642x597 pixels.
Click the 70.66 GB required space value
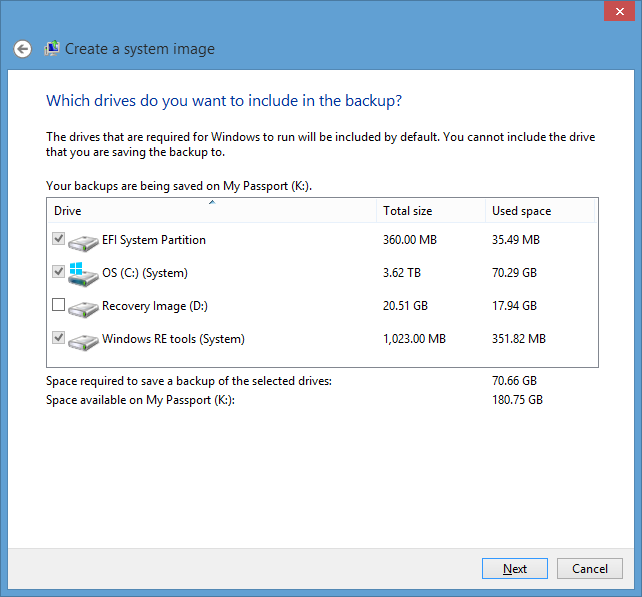click(x=514, y=381)
